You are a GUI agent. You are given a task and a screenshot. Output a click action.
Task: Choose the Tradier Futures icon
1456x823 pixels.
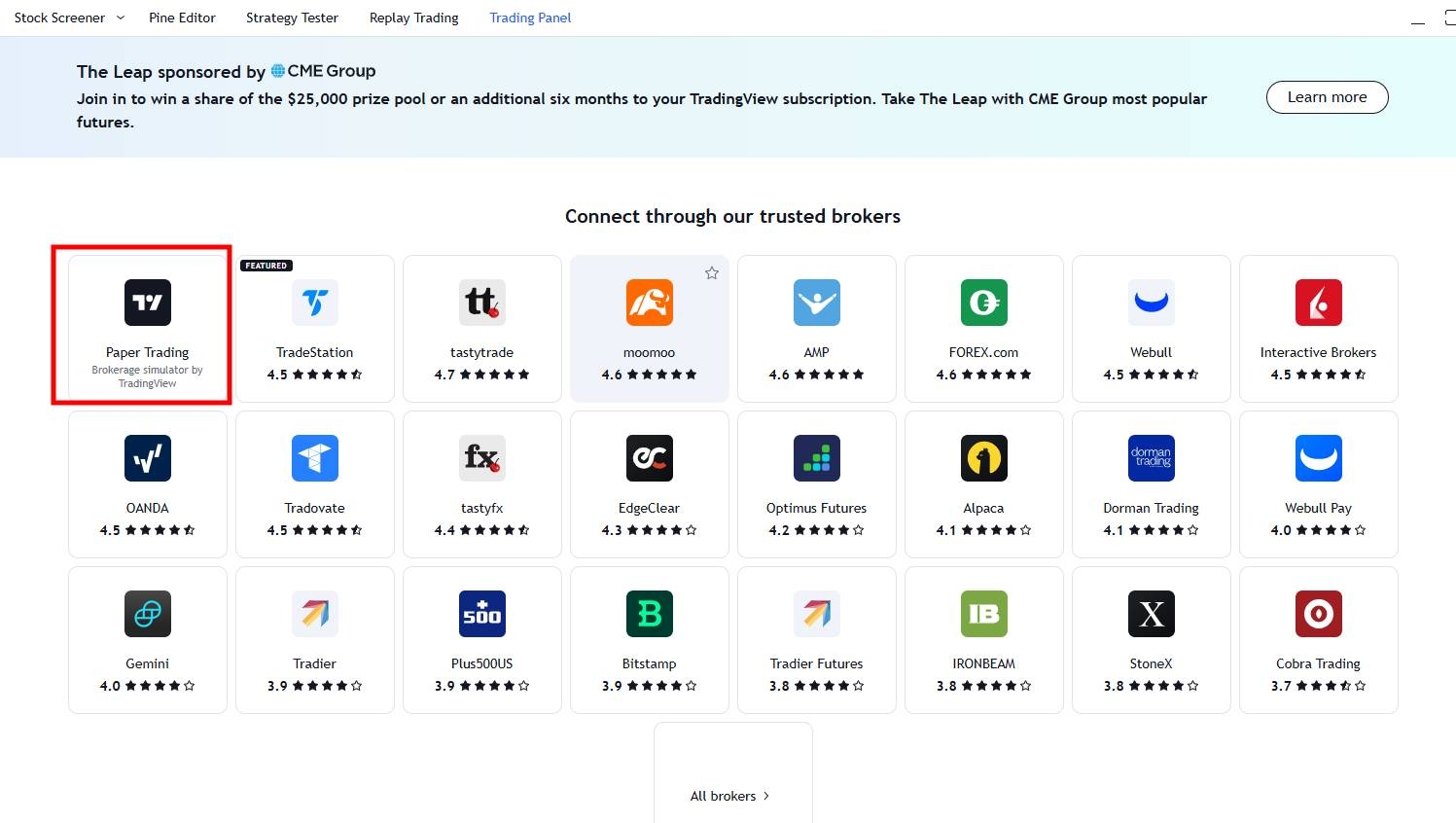coord(817,614)
